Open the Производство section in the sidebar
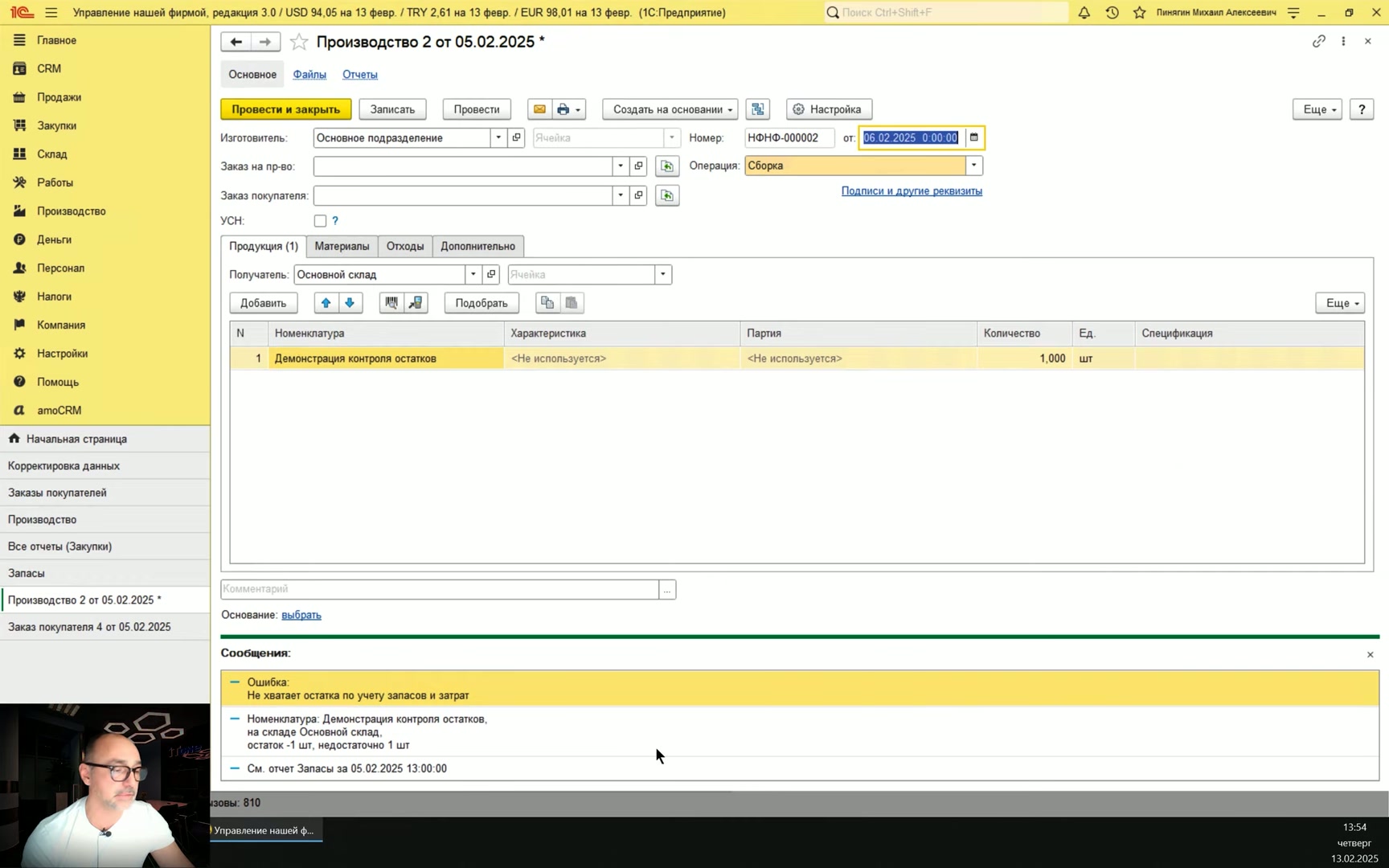The height and width of the screenshot is (868, 1389). [72, 211]
